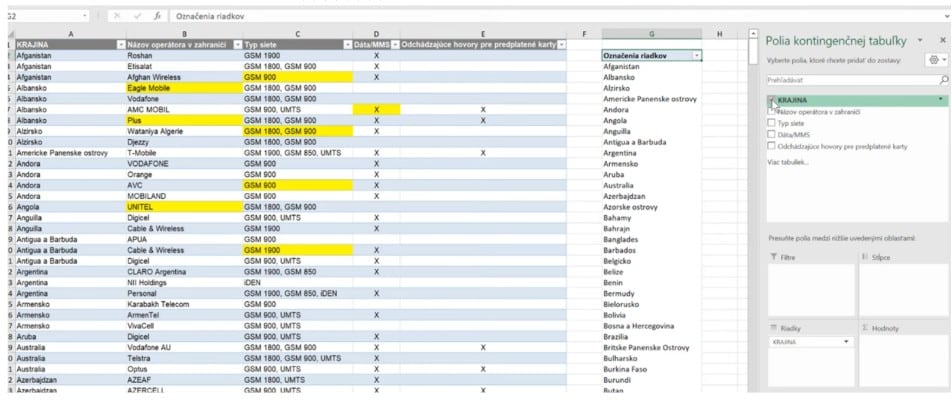This screenshot has width=952, height=402.
Task: Click the Afghan Wireless cell
Action: pyautogui.click(x=185, y=77)
